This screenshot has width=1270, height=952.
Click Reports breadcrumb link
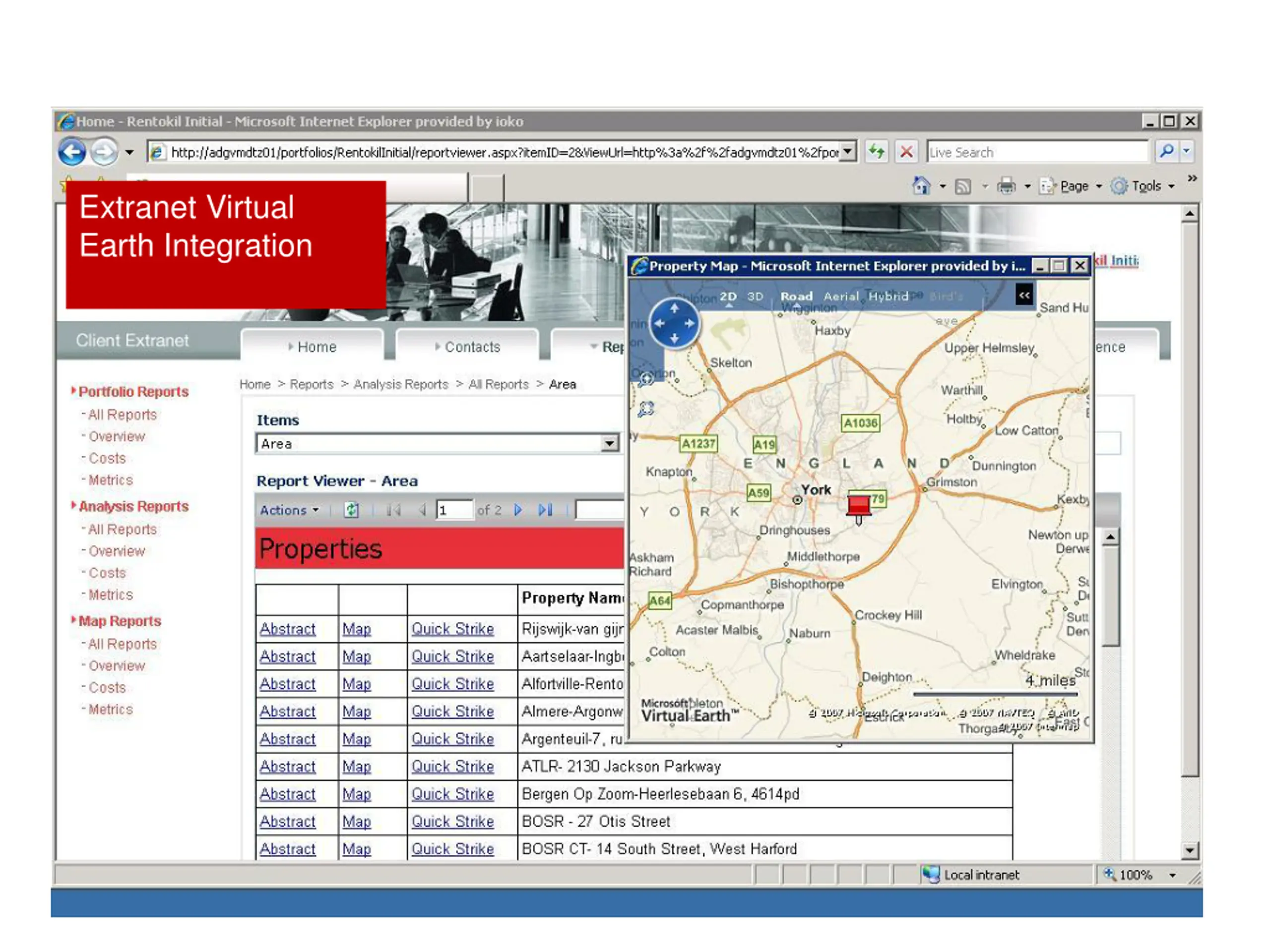coord(311,384)
